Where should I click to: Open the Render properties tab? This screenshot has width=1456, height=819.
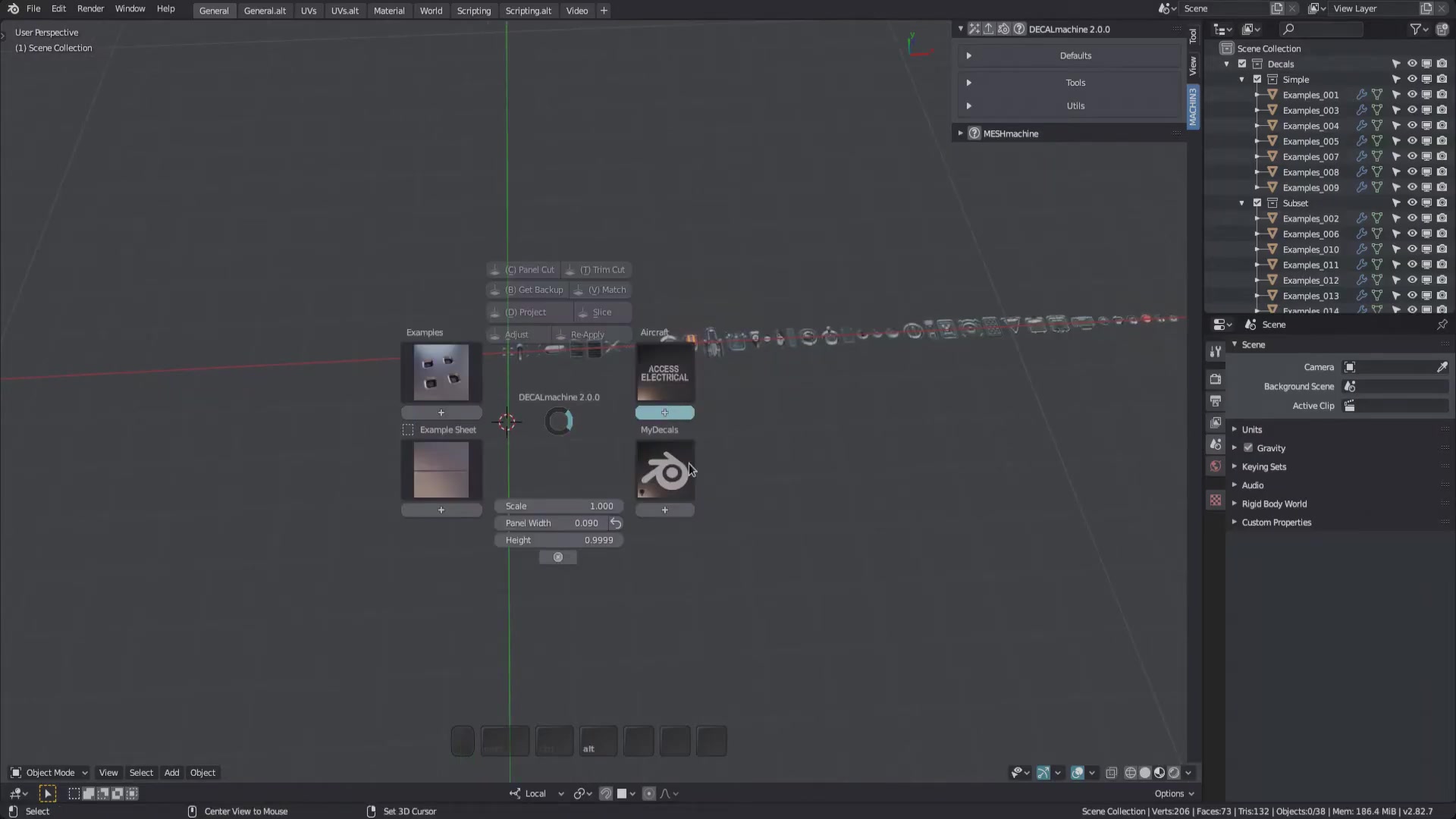[1216, 378]
